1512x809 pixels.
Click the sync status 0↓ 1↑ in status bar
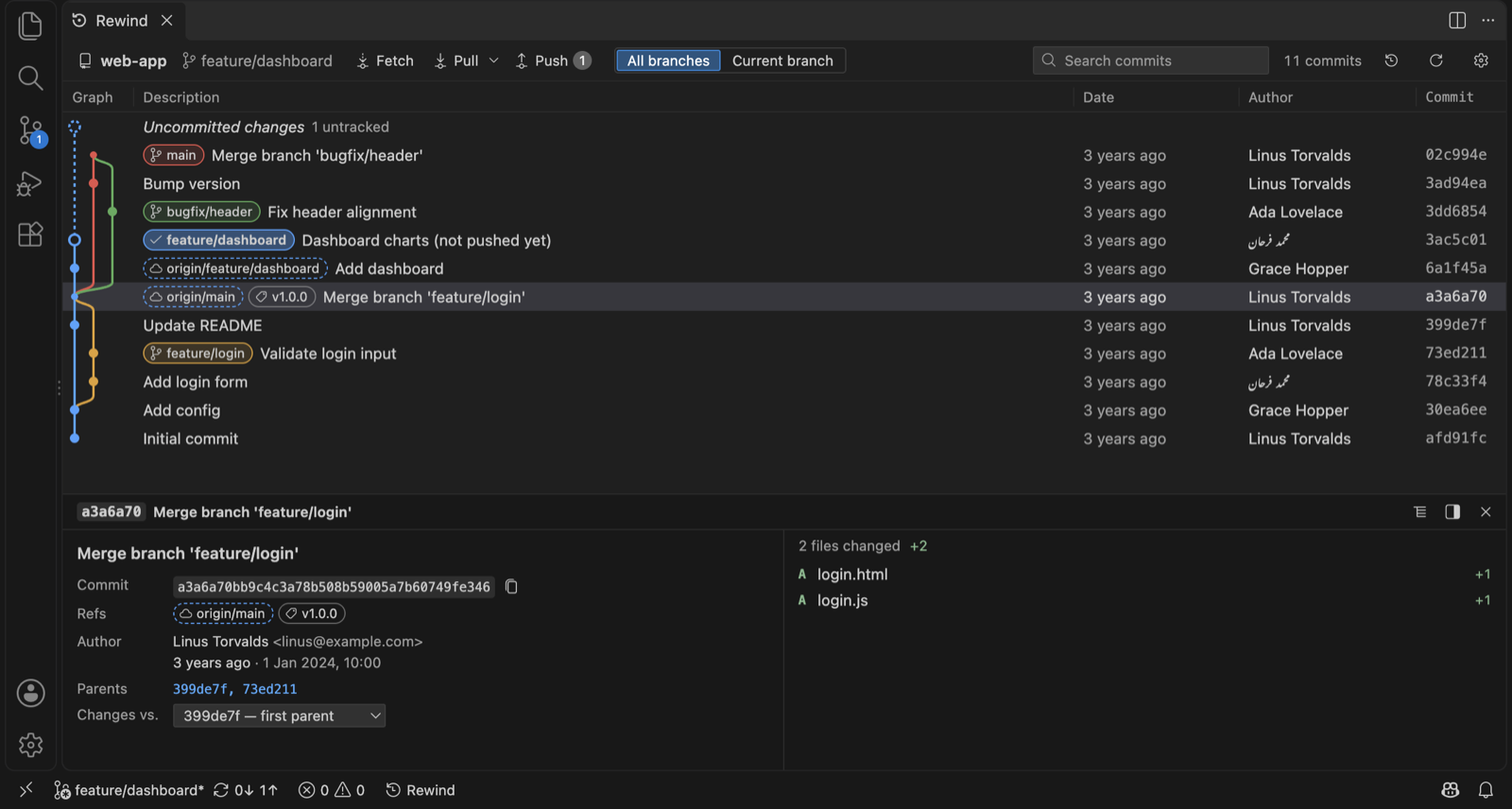tap(246, 790)
